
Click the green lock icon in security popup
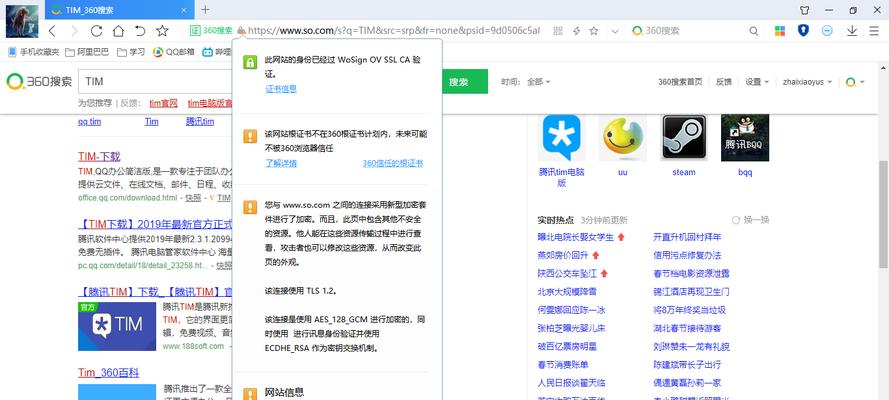pos(250,62)
